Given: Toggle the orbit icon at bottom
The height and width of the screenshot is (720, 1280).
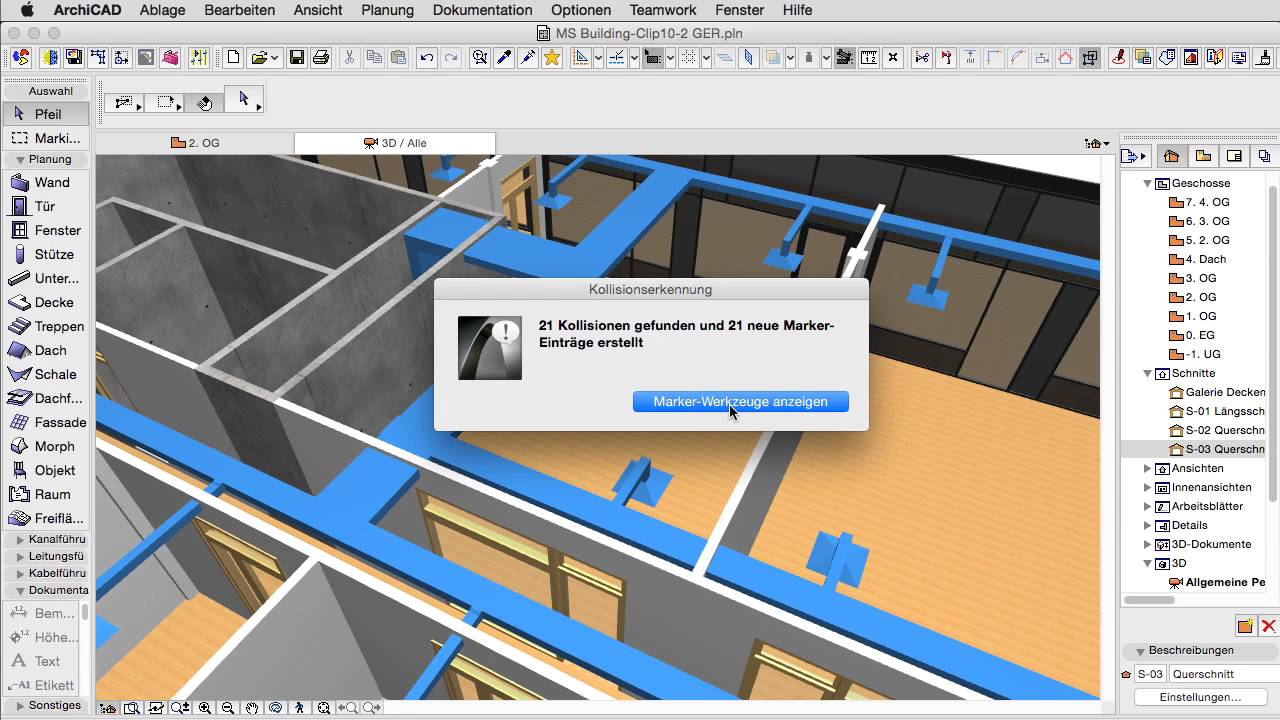Looking at the screenshot, I should pyautogui.click(x=276, y=708).
